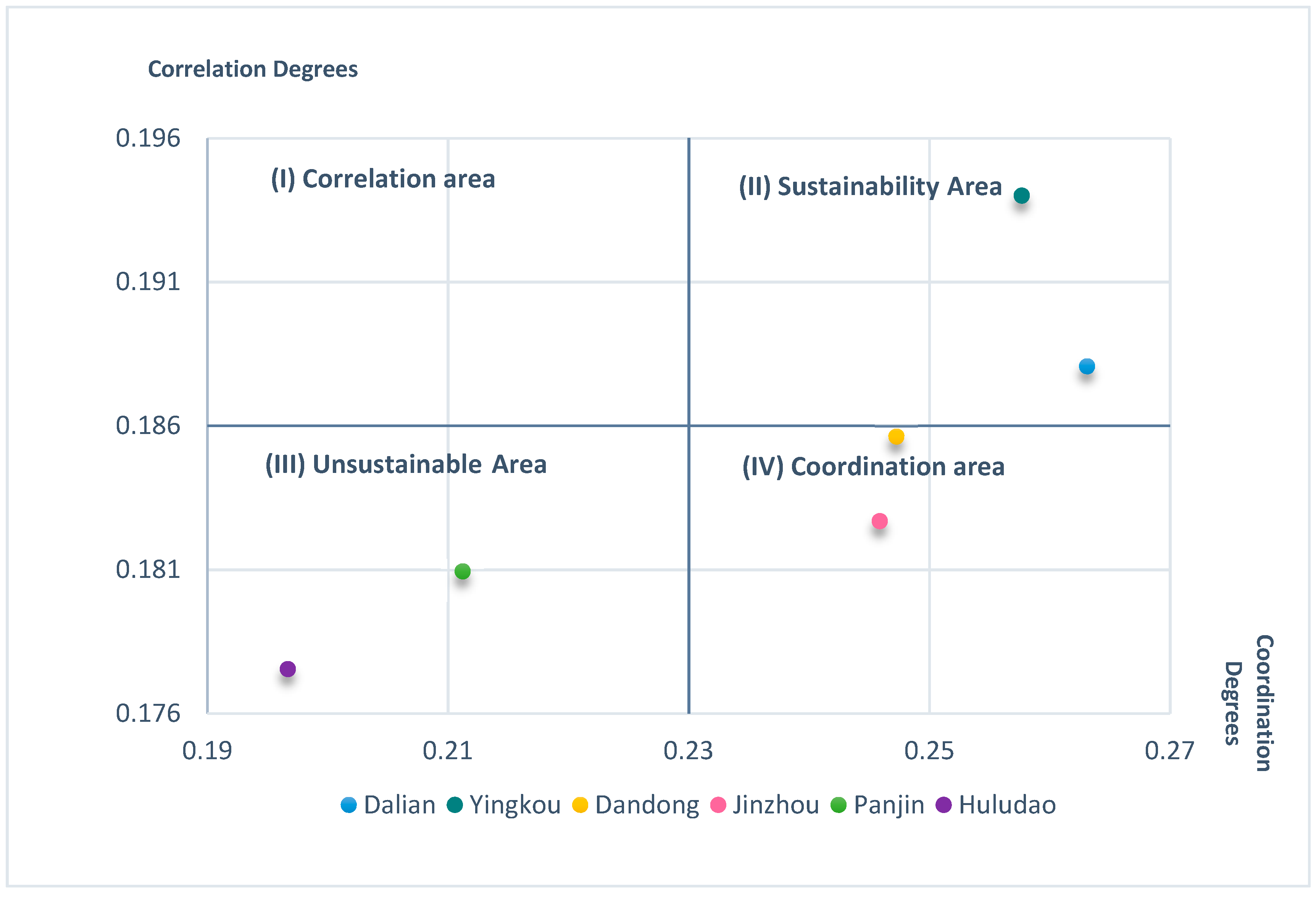Click the "(IV) Coordination area" label
The height and width of the screenshot is (897, 1316).
[x=873, y=466]
